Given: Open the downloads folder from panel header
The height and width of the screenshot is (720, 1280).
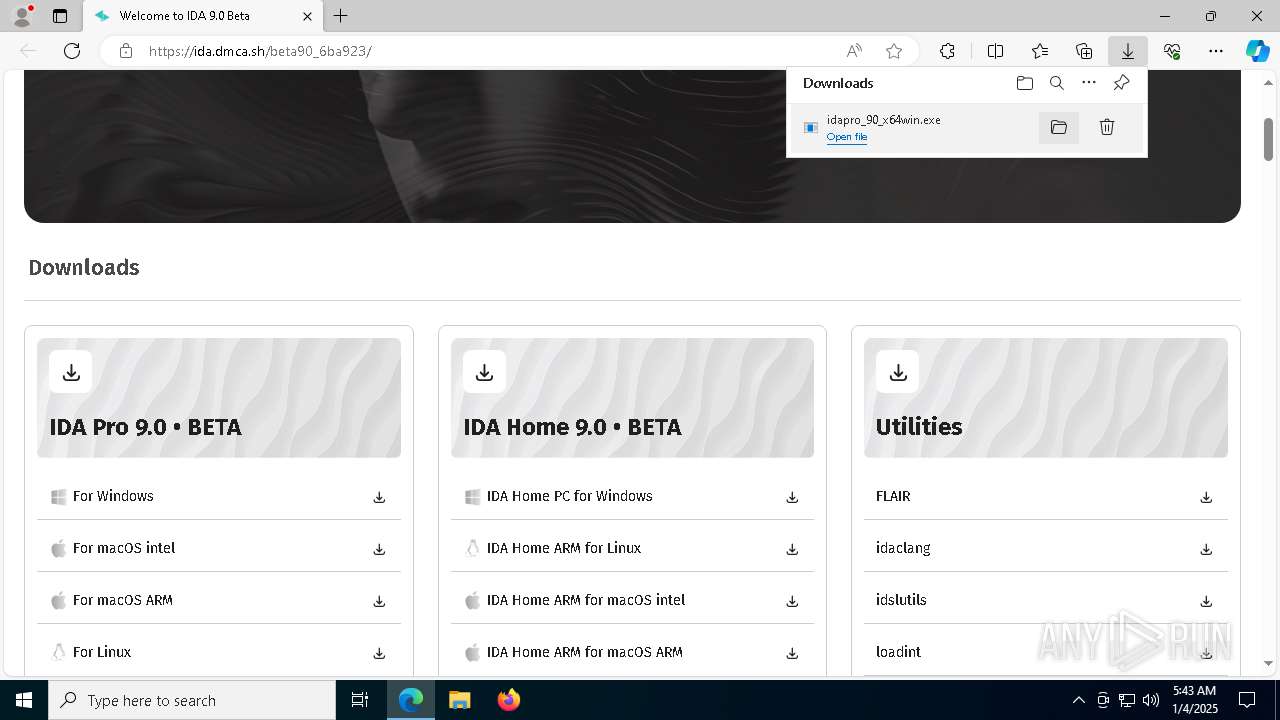Looking at the screenshot, I should [1025, 83].
